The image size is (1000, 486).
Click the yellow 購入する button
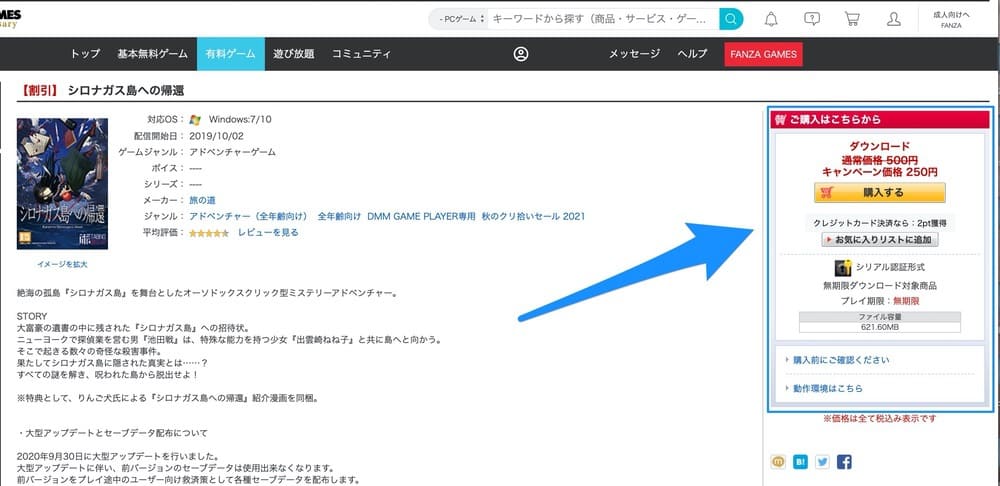(x=879, y=193)
